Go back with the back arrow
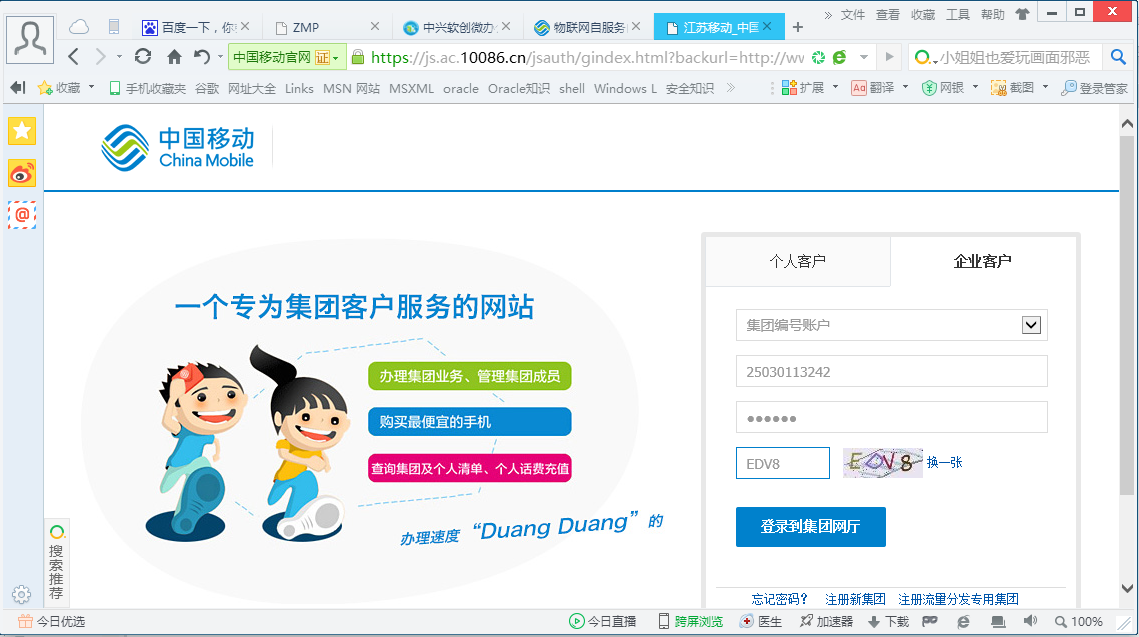Screen dimensions: 1139x637 click(73, 57)
